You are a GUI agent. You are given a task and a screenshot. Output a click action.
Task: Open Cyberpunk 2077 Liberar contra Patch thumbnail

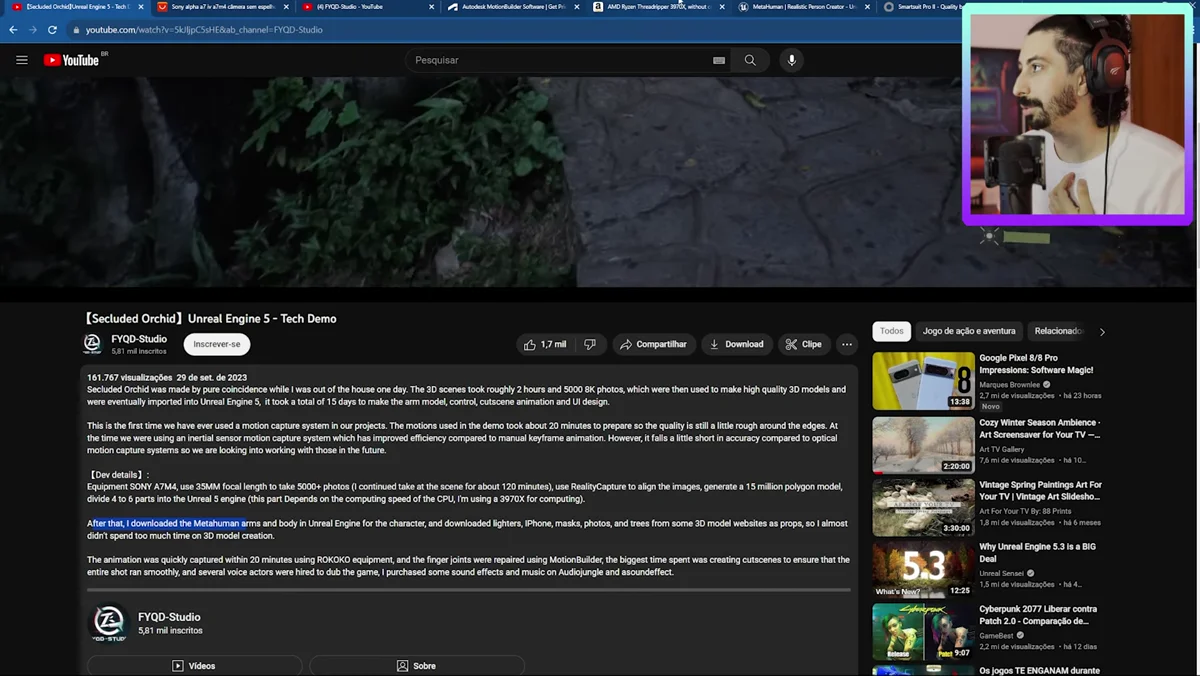tap(923, 632)
